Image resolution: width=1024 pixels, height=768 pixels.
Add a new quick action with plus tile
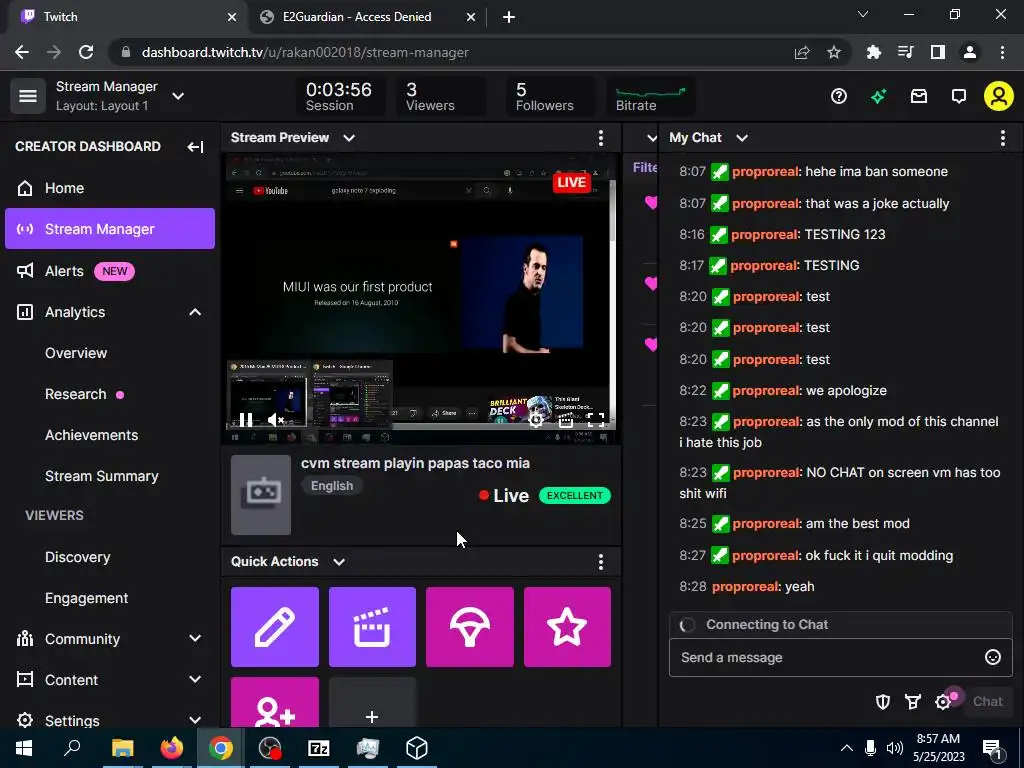coord(372,703)
